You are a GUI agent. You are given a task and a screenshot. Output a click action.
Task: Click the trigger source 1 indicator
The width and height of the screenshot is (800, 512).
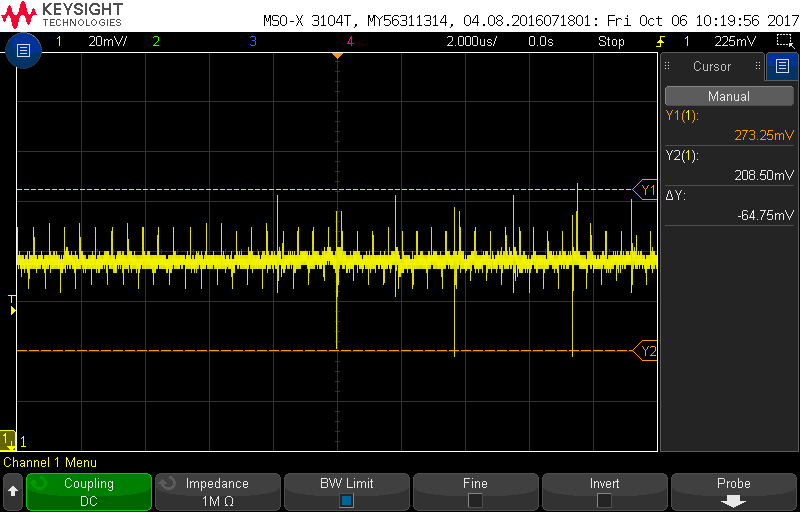[686, 41]
